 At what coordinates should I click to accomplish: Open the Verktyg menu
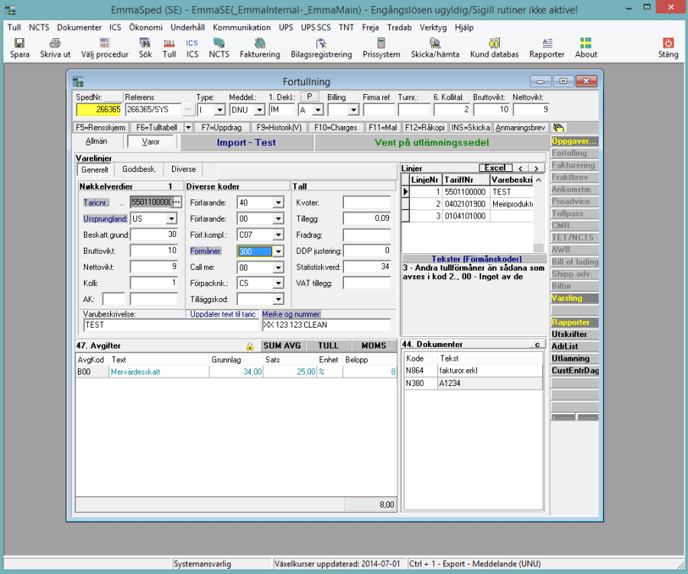click(x=433, y=27)
